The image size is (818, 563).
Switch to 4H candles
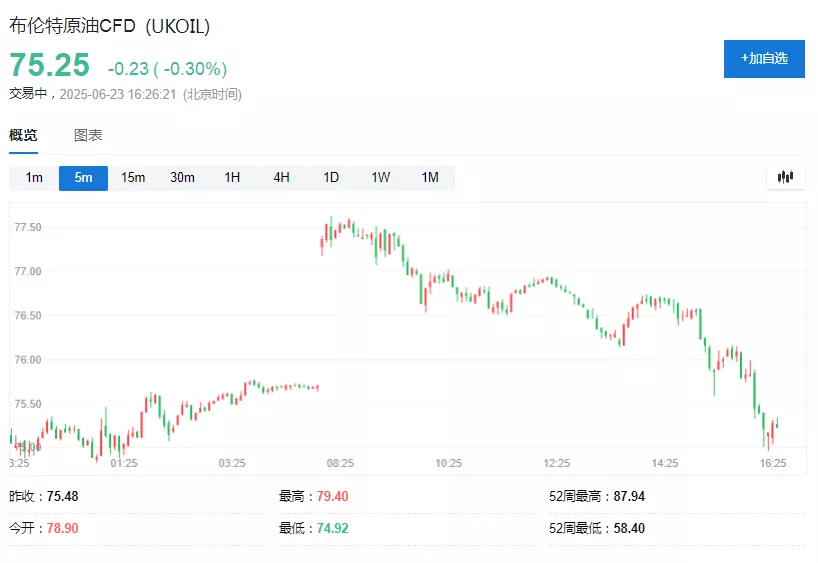point(281,178)
